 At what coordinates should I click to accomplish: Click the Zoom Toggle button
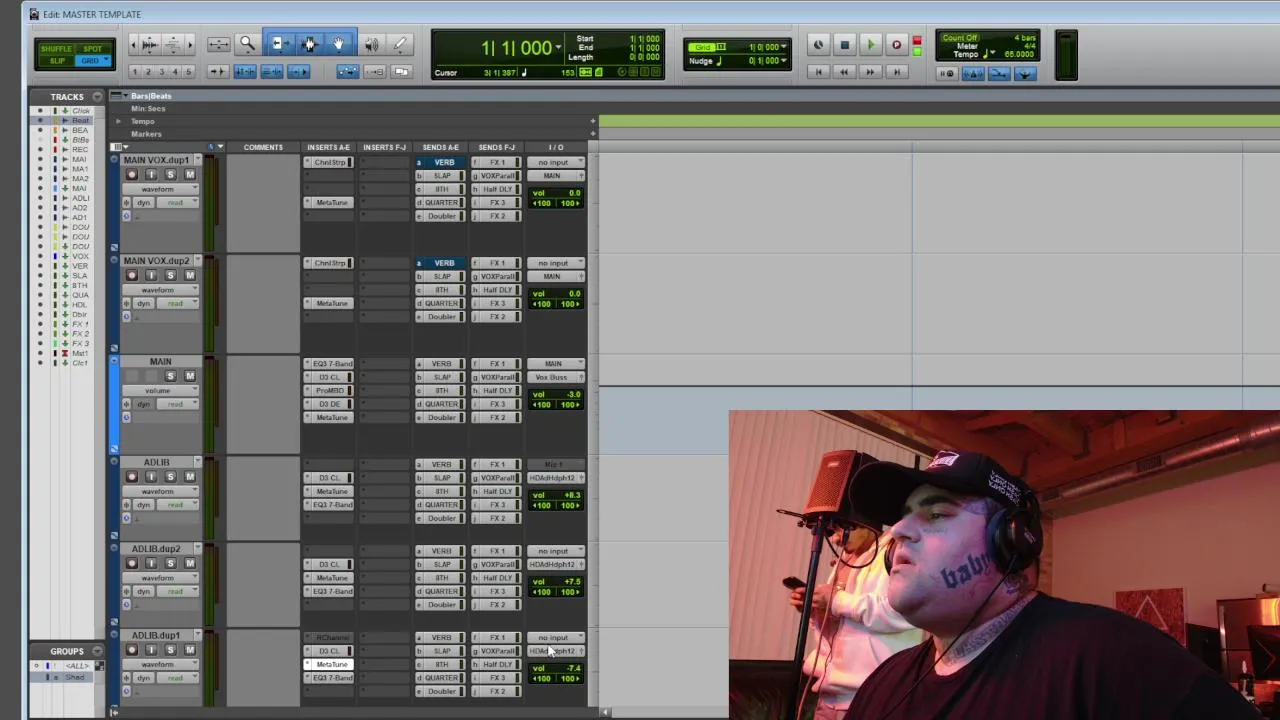point(218,44)
